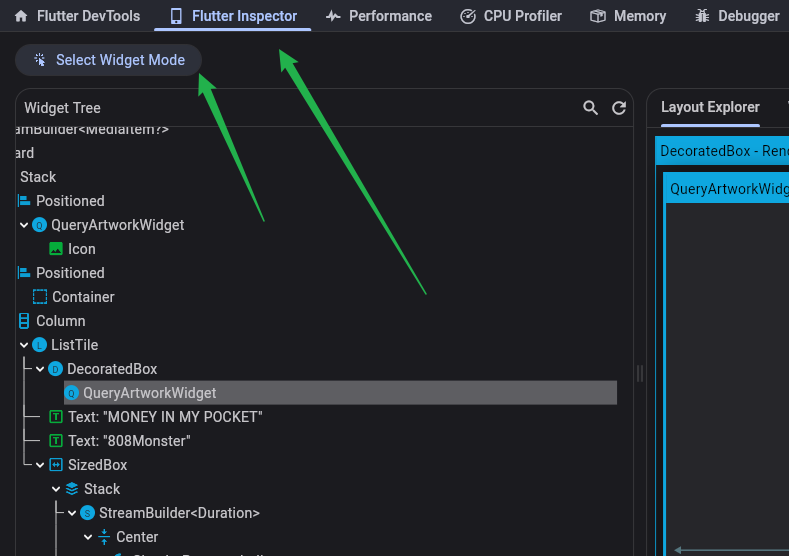Collapse the Stack node under SizedBox
789x556 pixels.
(56, 489)
